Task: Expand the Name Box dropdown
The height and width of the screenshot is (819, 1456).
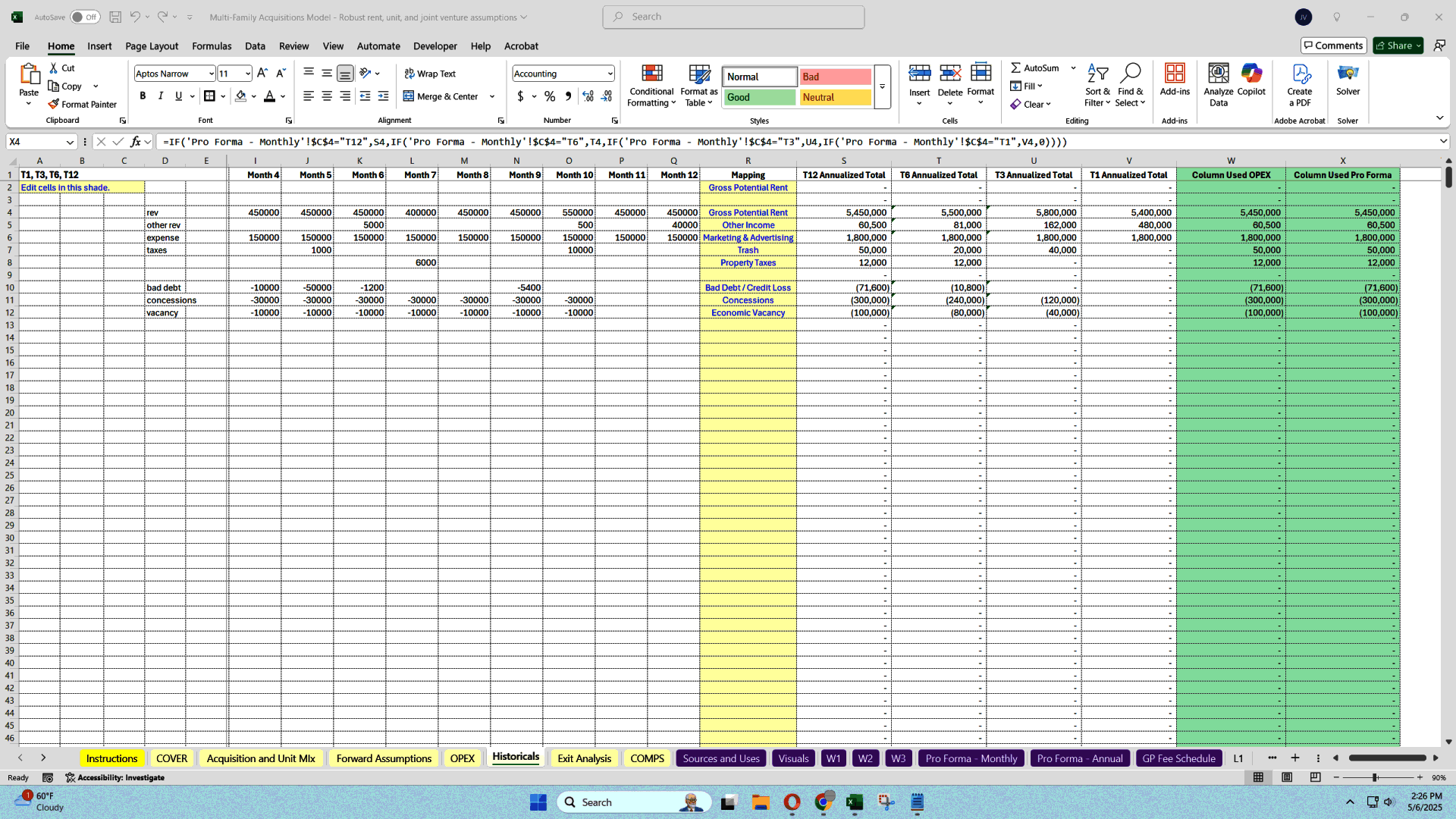Action: pyautogui.click(x=70, y=142)
